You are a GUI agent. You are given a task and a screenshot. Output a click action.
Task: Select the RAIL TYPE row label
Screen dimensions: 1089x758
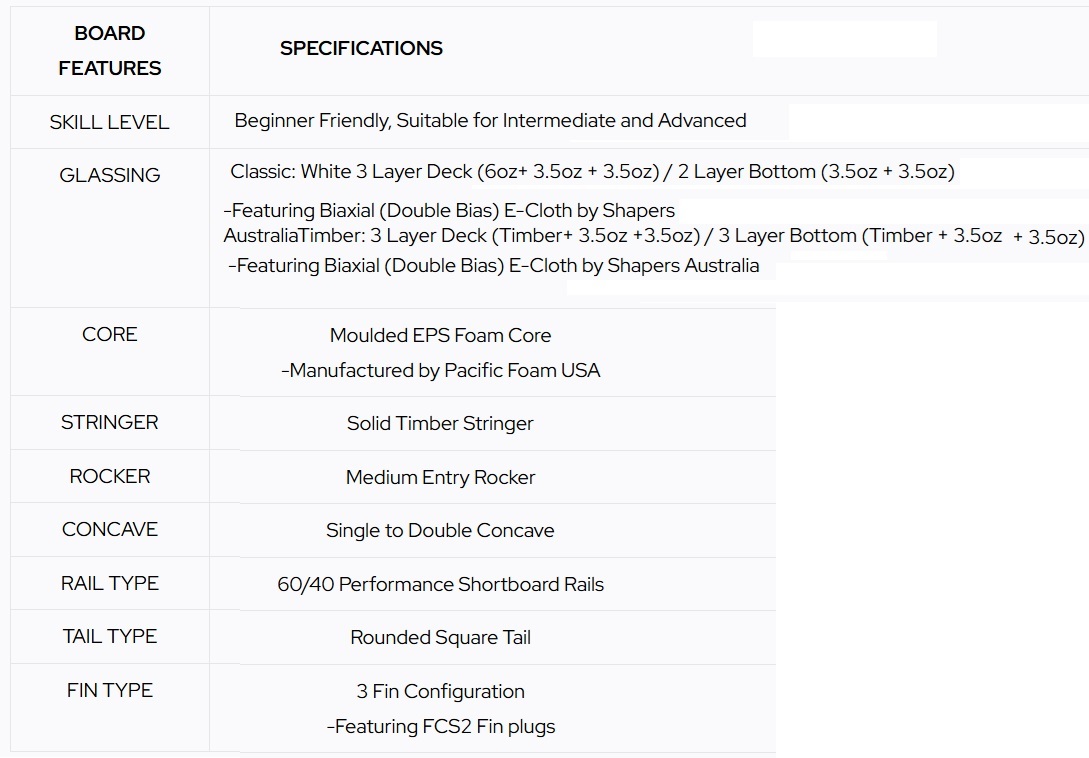pyautogui.click(x=109, y=583)
